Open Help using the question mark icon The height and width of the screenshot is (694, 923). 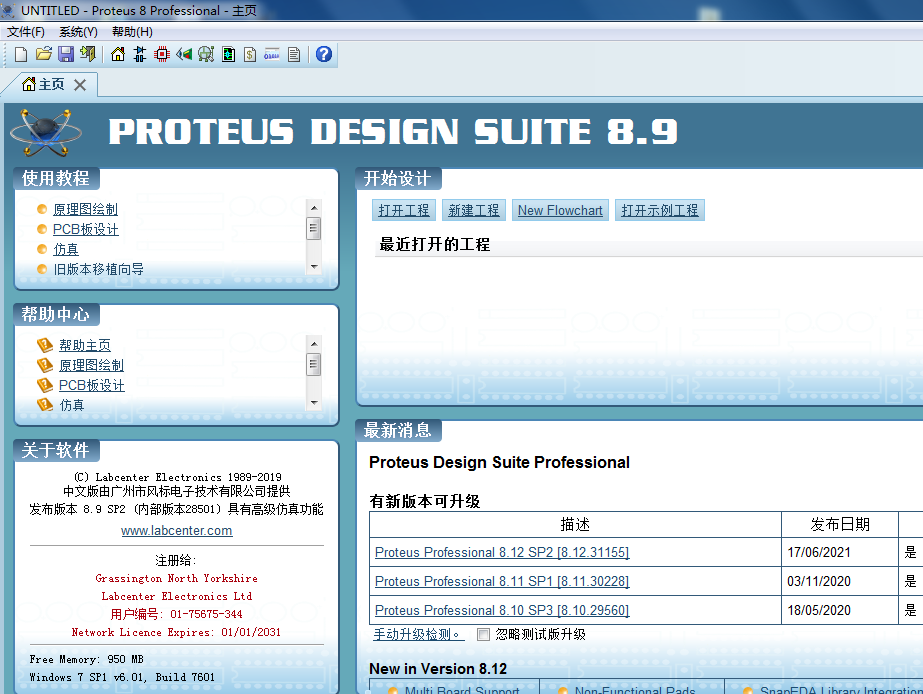click(x=322, y=54)
